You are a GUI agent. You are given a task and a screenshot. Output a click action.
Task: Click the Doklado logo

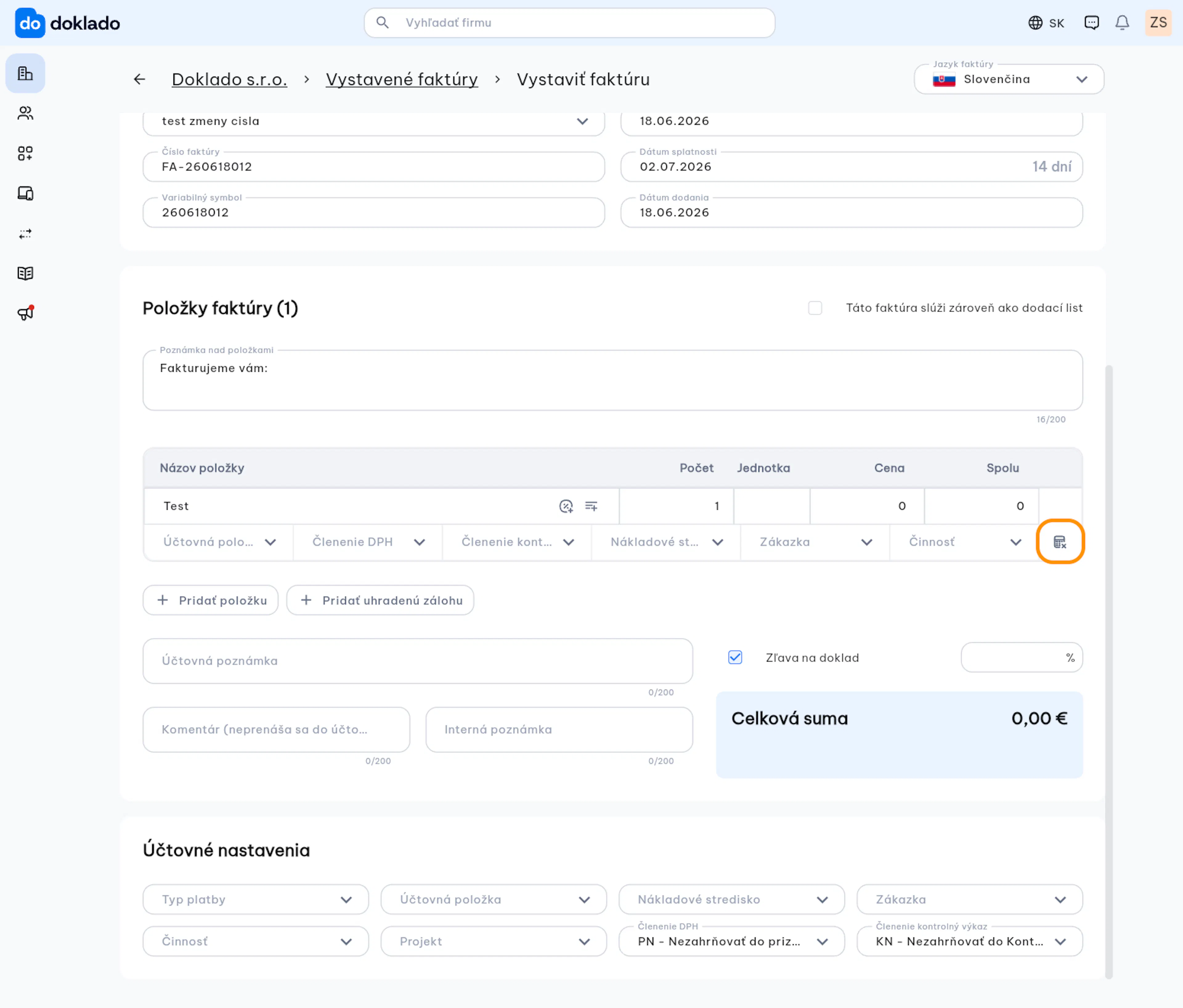67,23
